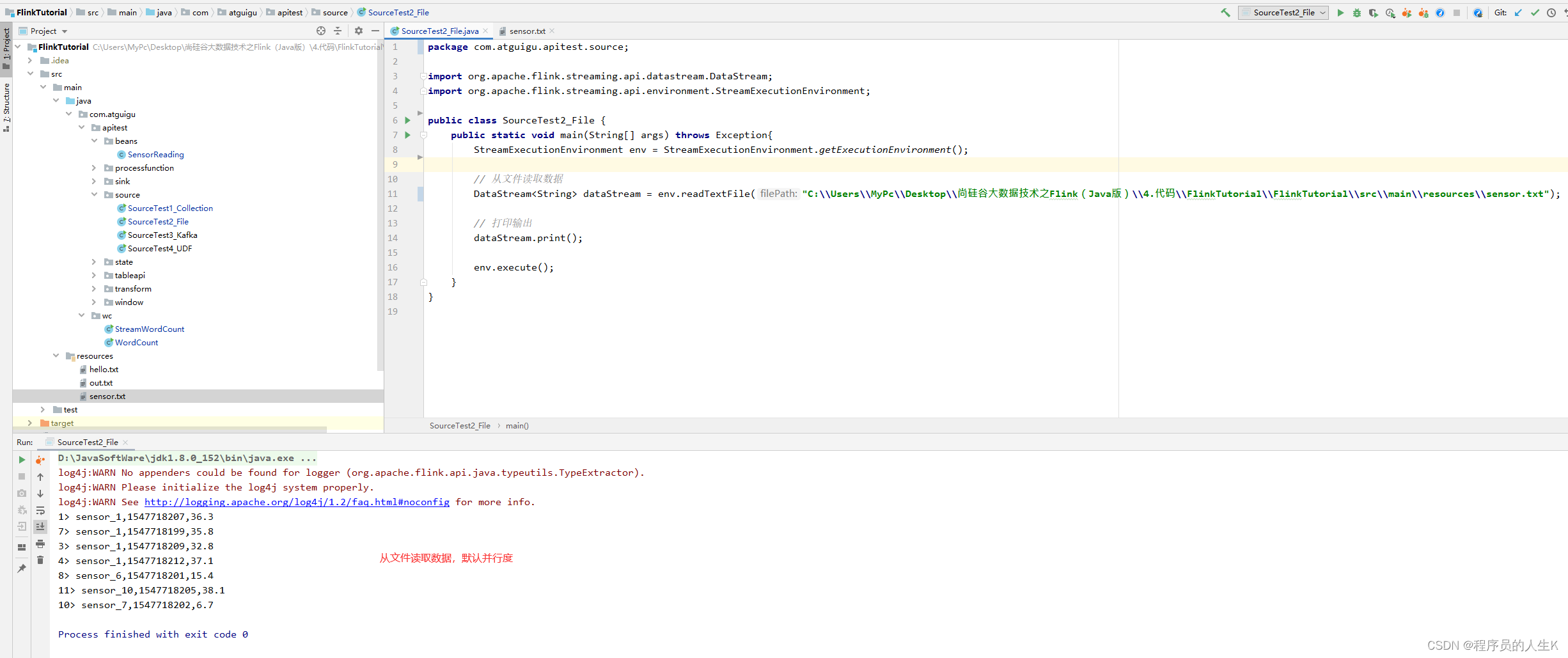Pin the Run tab with the pin icon
Image resolution: width=1568 pixels, height=658 pixels.
point(22,568)
